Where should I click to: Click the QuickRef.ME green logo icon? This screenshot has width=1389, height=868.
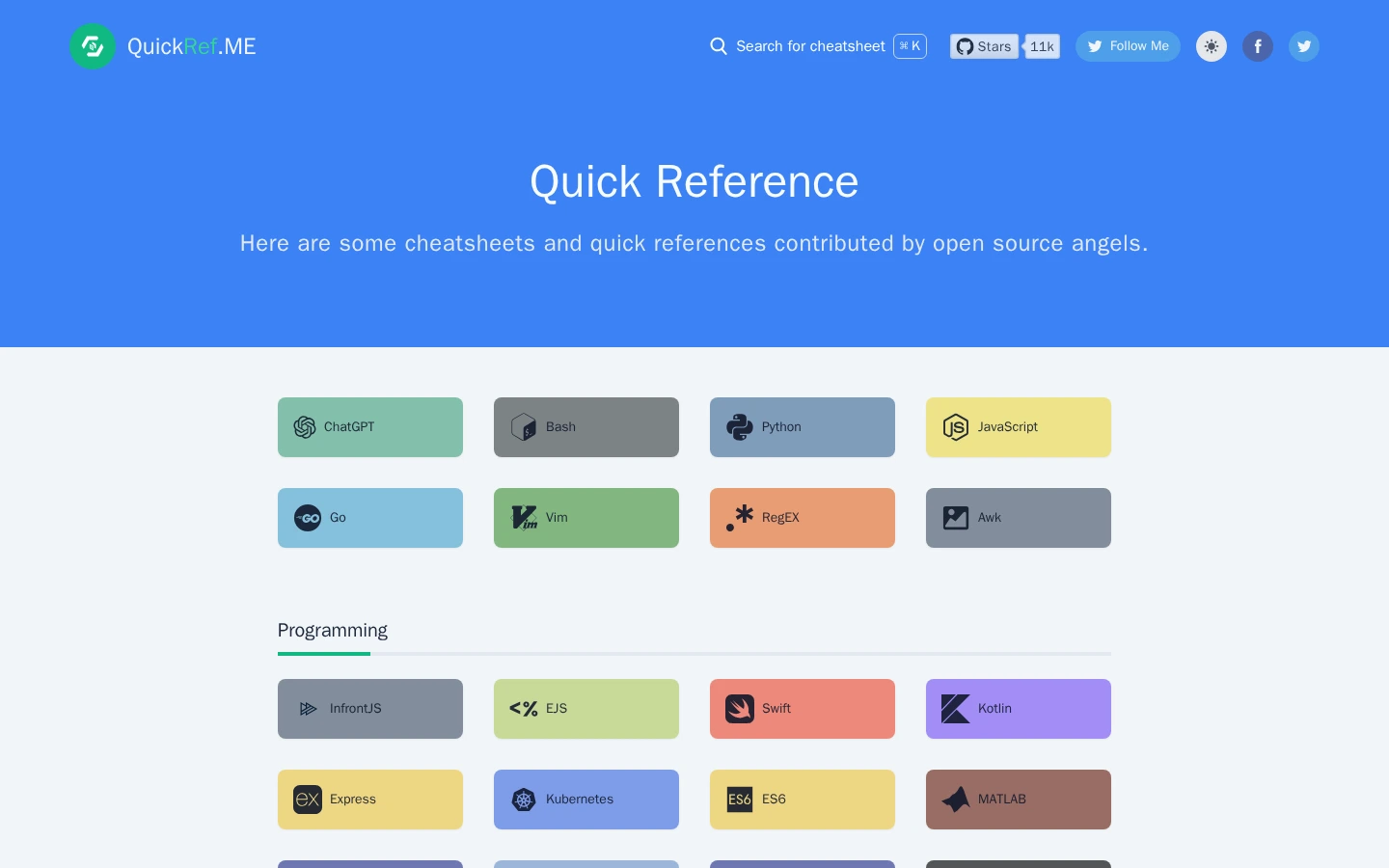click(93, 46)
